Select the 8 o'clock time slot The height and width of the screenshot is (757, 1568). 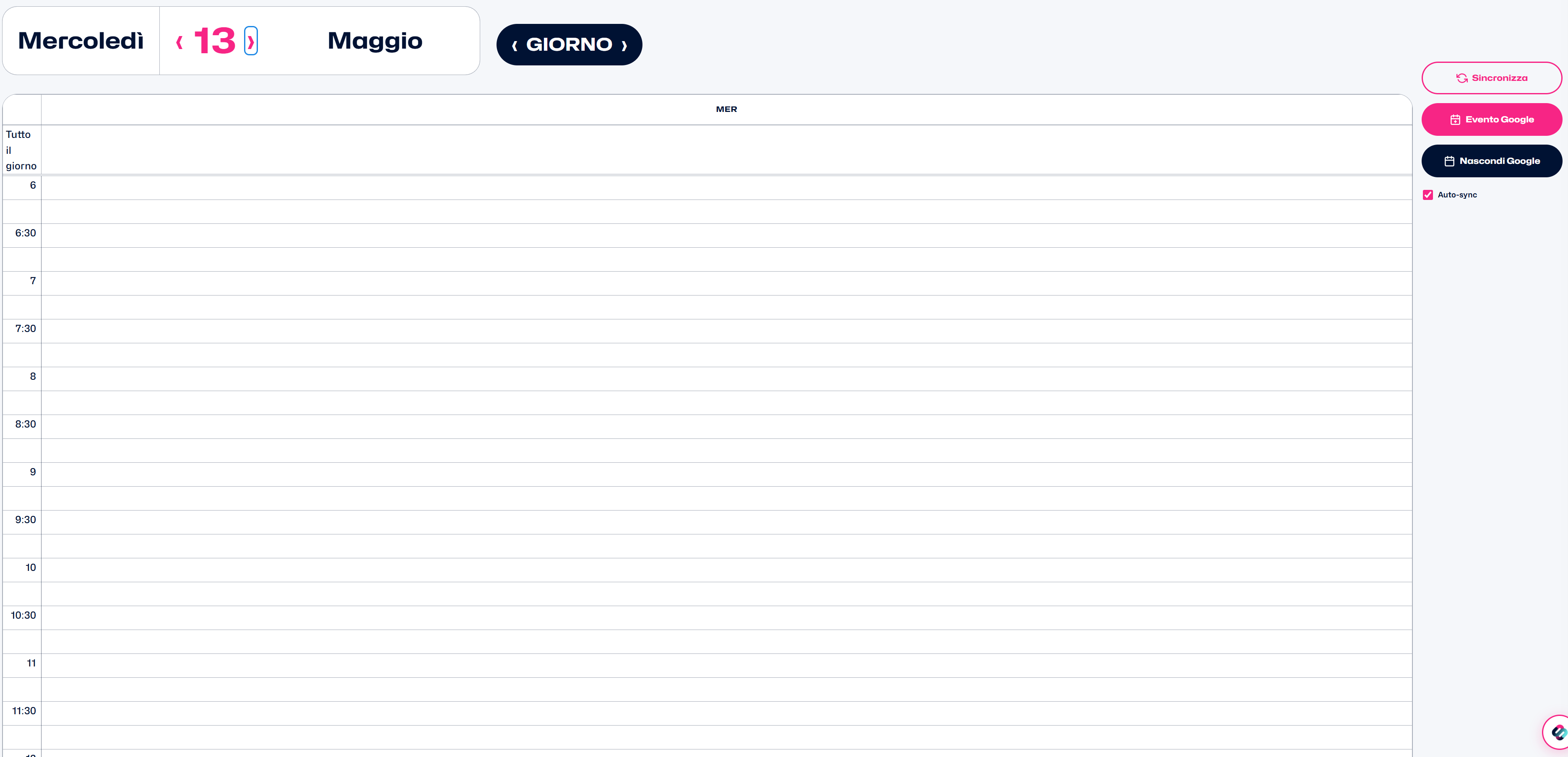coord(726,379)
